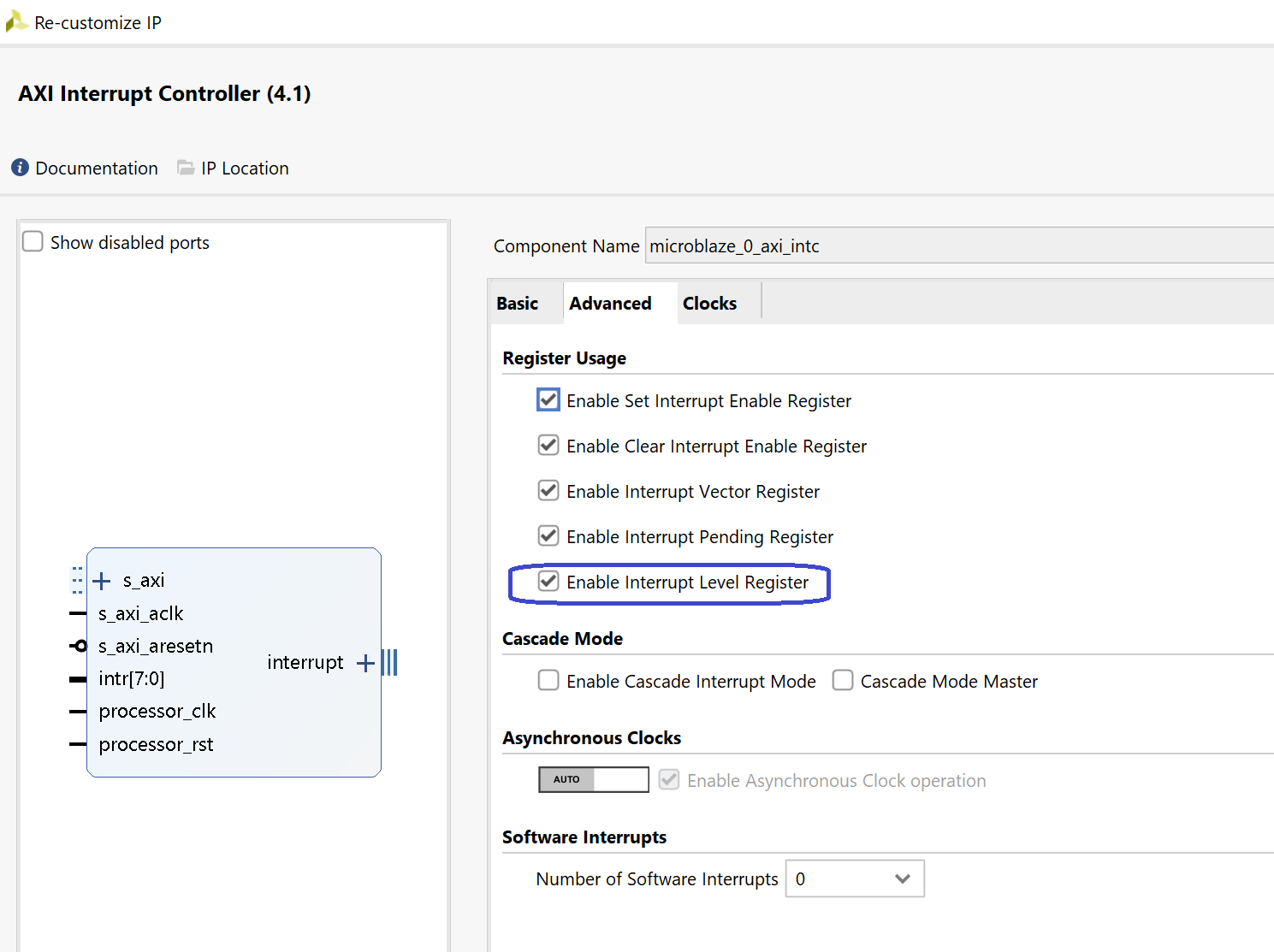Screen dimensions: 1274x952
Task: Open the Clocks tab
Action: point(709,304)
